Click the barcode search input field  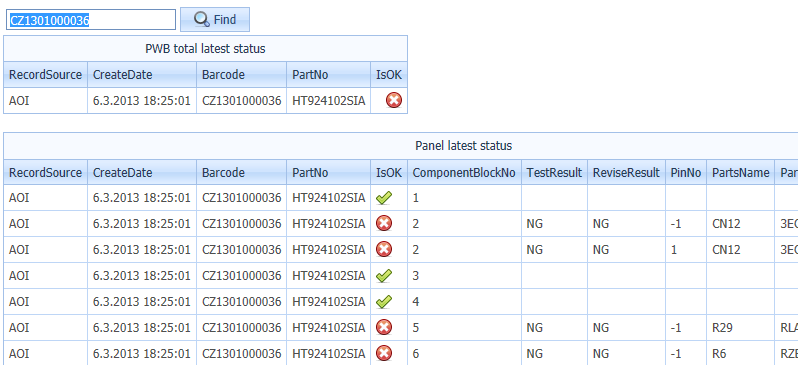[x=91, y=20]
